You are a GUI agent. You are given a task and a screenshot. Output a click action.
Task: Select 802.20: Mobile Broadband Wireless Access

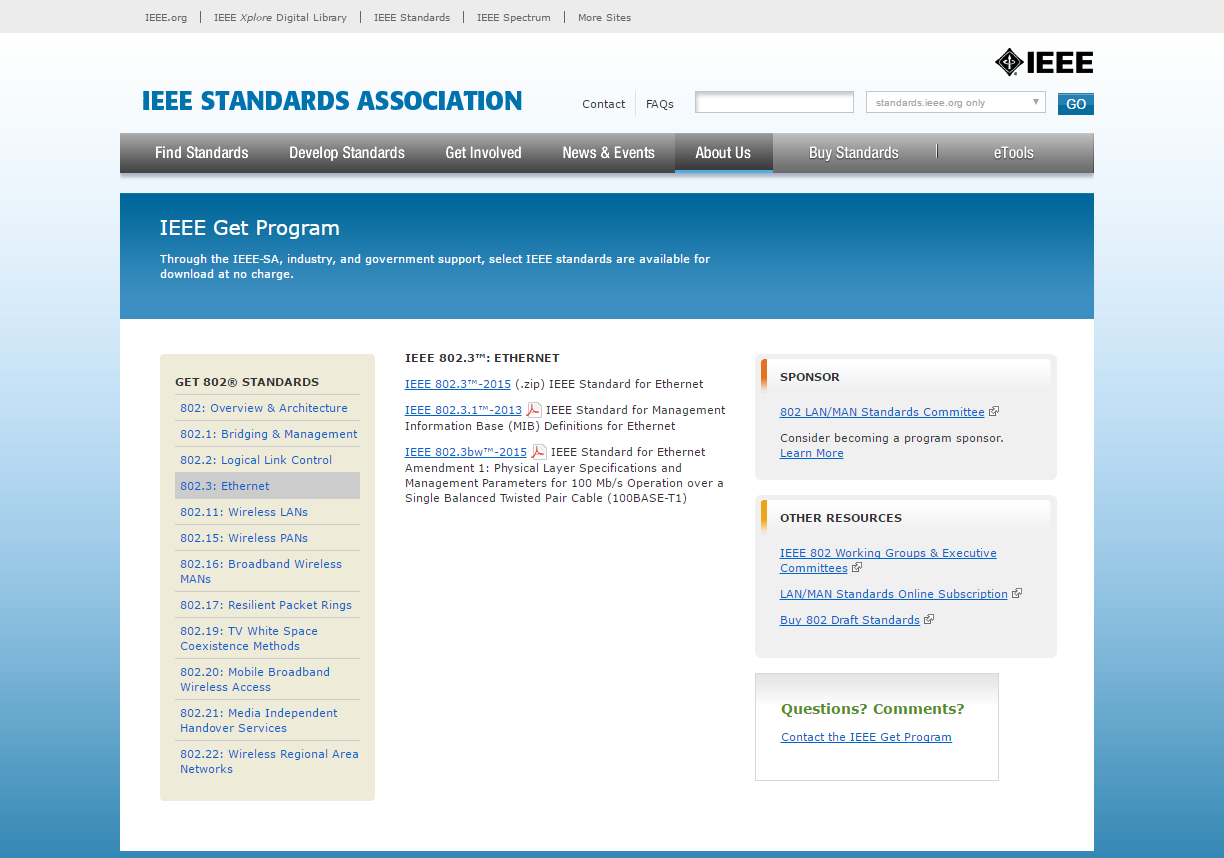coord(255,679)
